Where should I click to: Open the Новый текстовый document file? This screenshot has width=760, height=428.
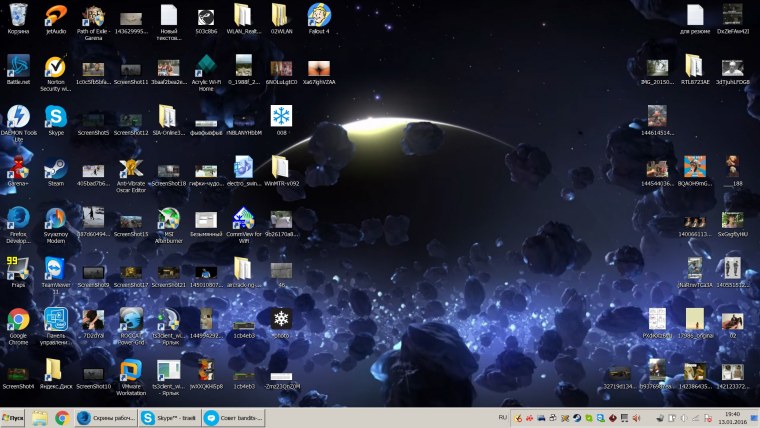[x=168, y=22]
